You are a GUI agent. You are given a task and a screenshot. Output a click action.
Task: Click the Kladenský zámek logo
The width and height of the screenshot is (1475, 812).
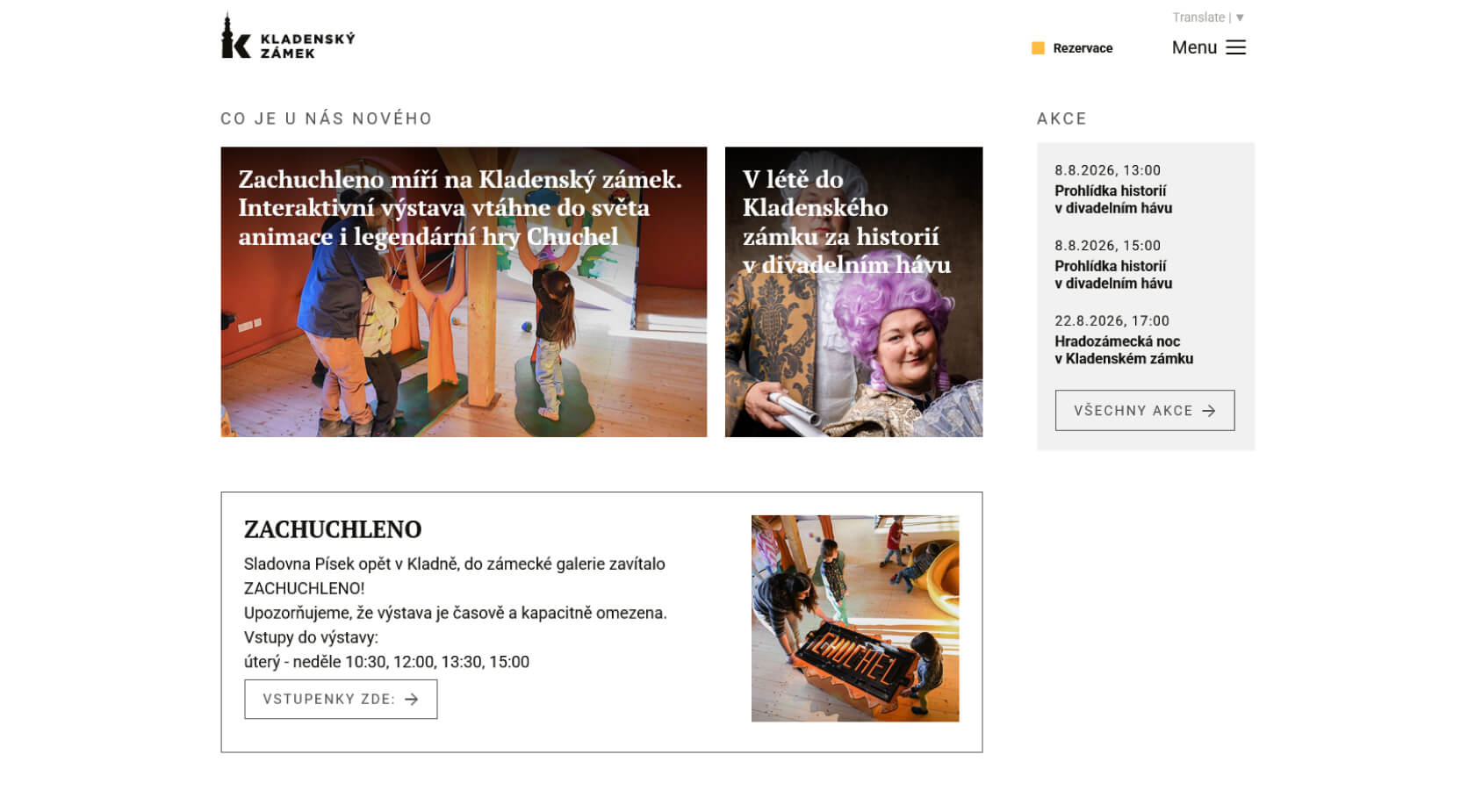coord(288,36)
